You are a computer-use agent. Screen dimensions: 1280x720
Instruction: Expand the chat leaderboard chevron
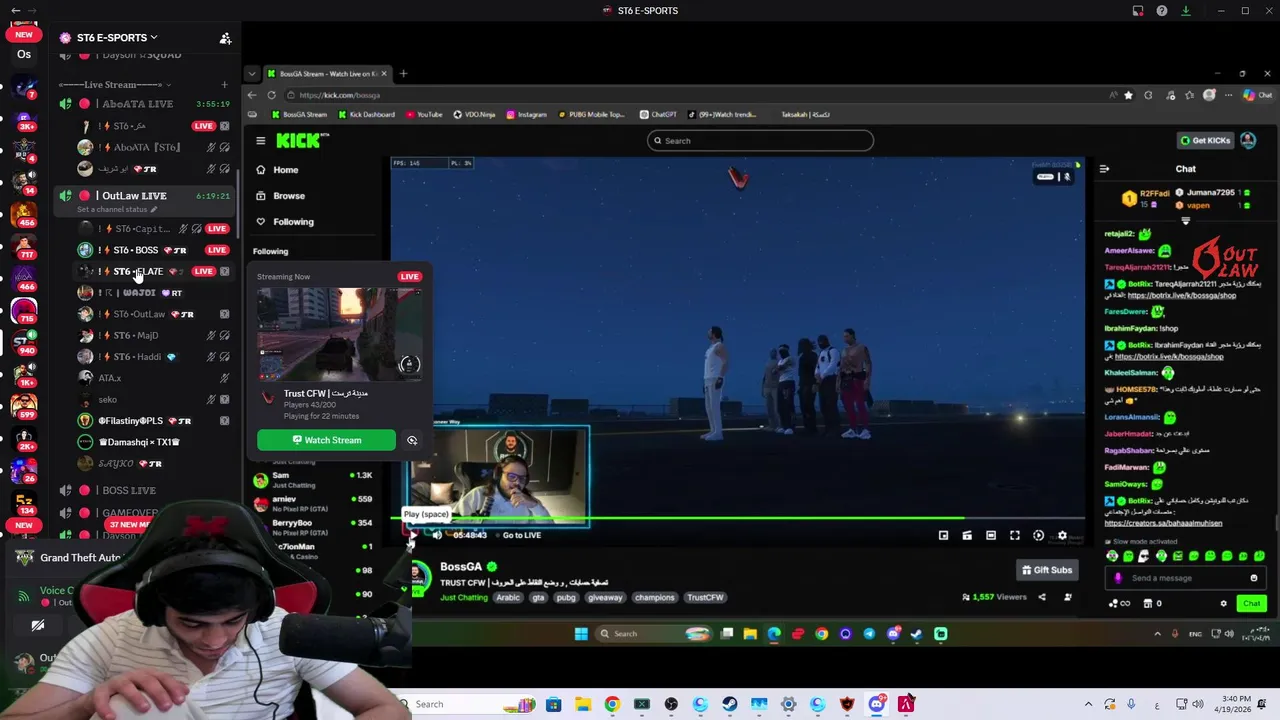pyautogui.click(x=1186, y=221)
